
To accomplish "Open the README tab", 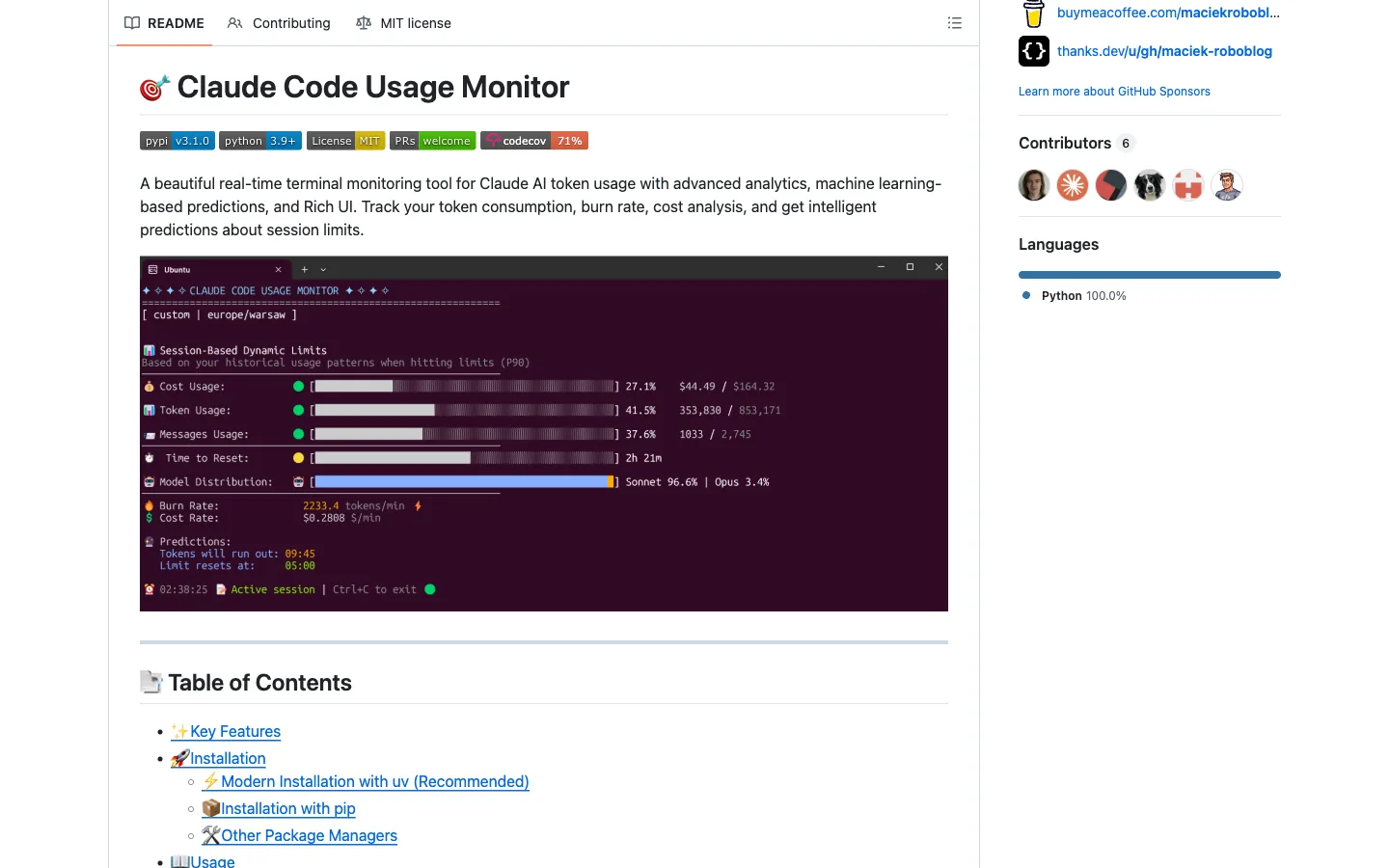I will click(164, 23).
